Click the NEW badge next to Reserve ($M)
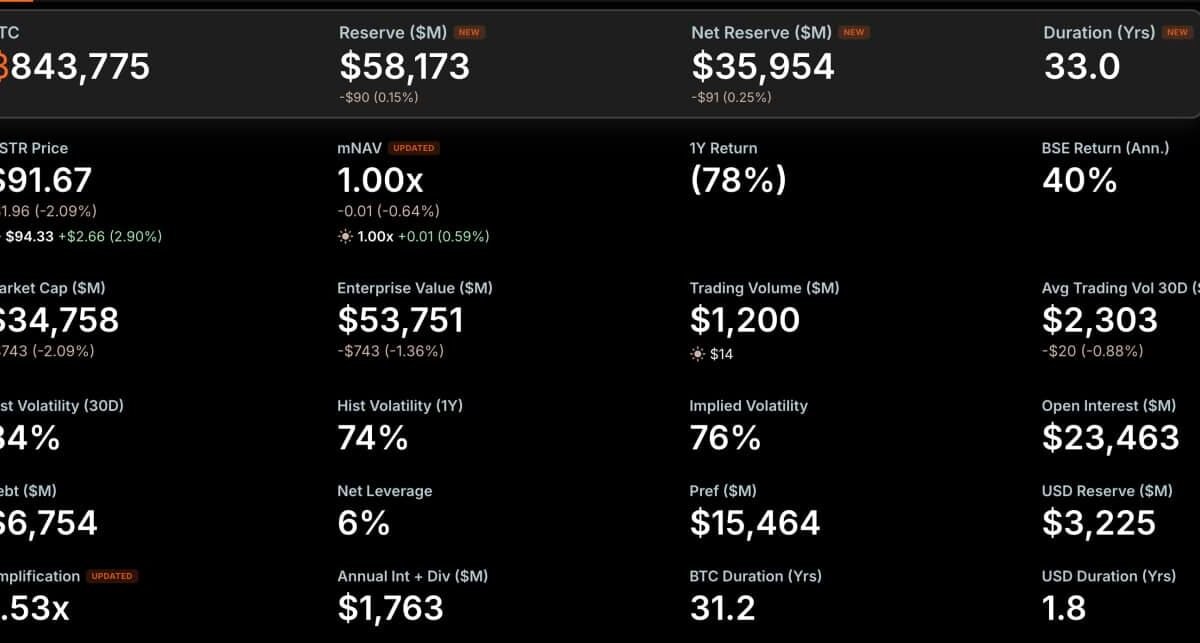1200x643 pixels. [x=469, y=33]
